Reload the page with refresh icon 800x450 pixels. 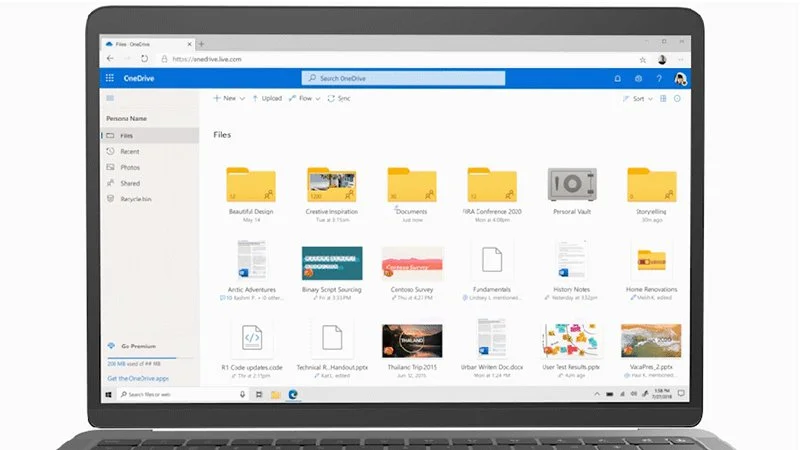[144, 59]
